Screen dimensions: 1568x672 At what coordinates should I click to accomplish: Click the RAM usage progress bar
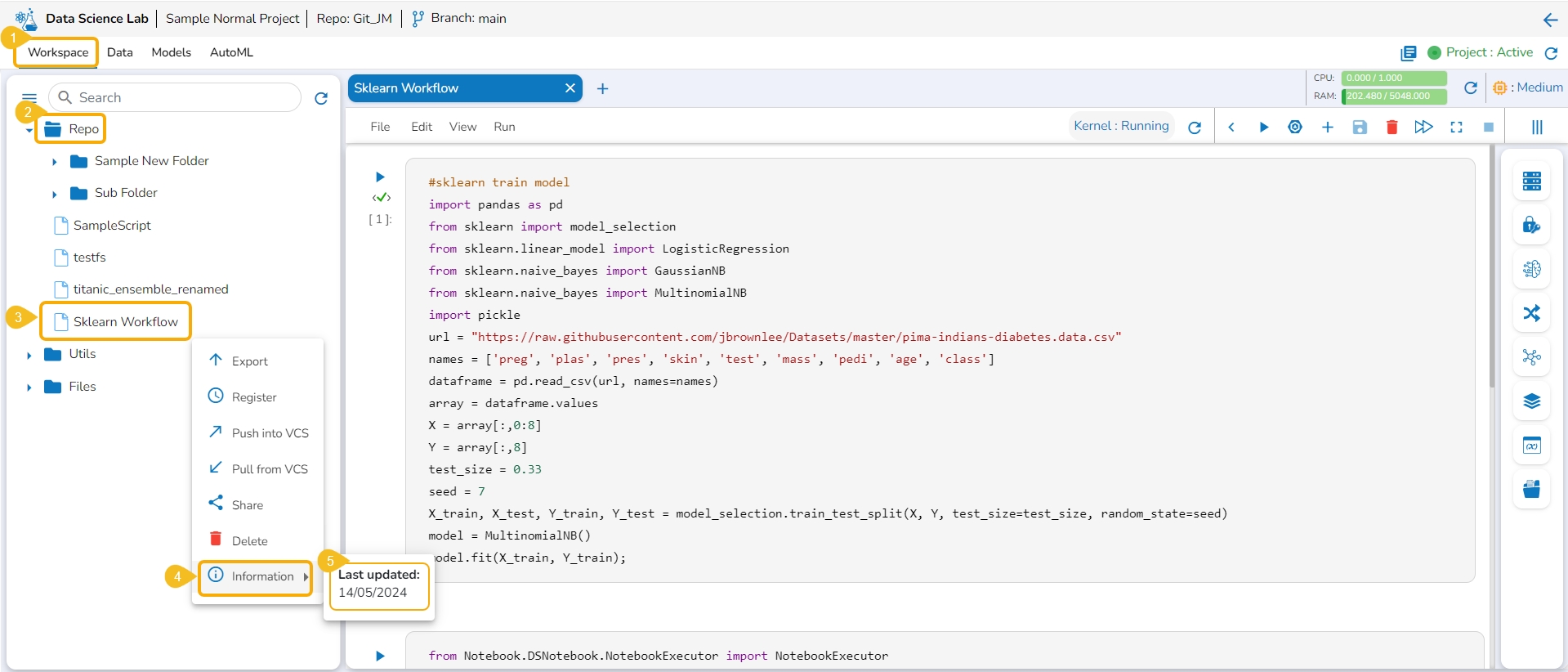coord(1393,96)
